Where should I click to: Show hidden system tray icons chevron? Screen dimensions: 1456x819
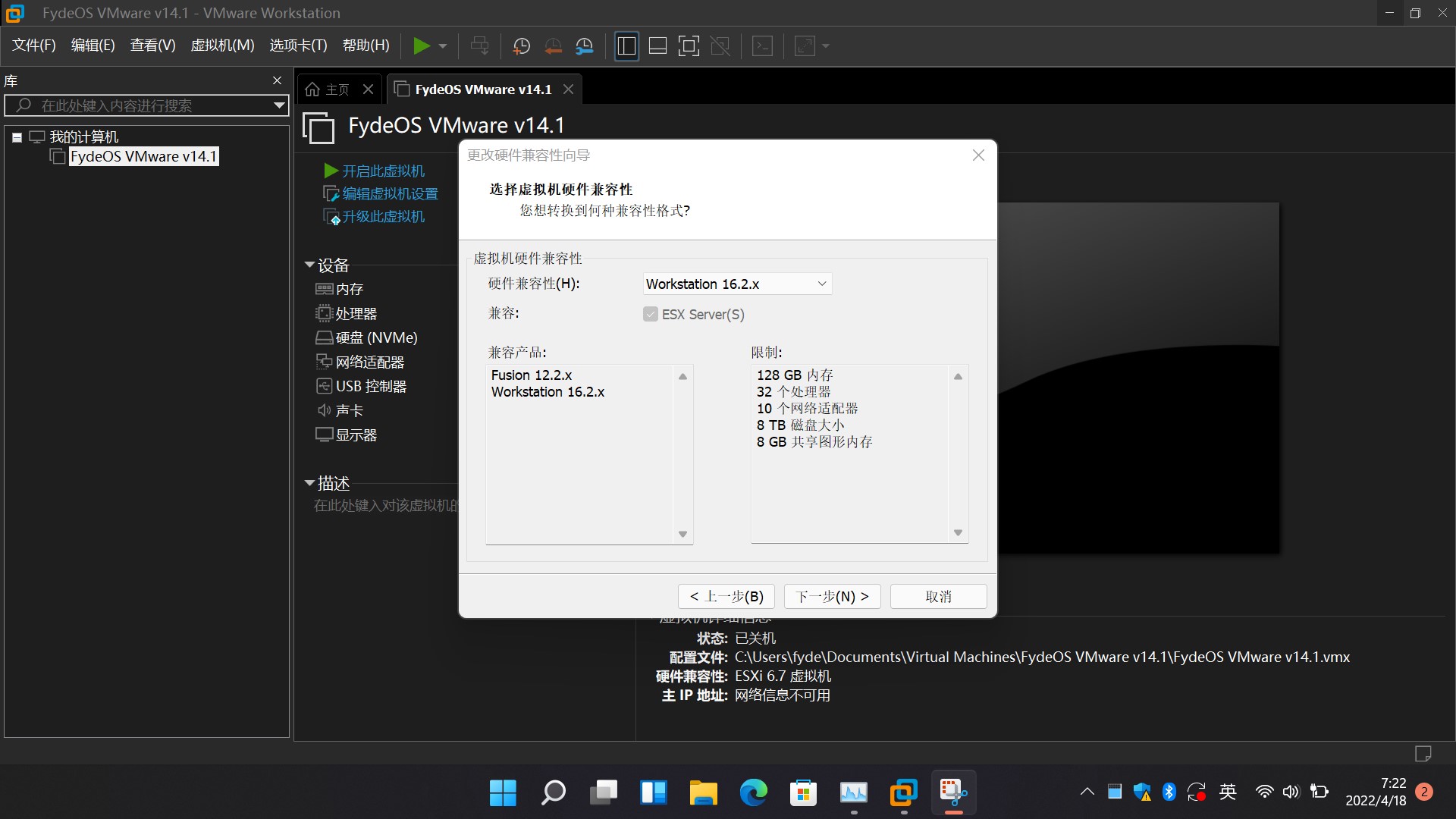[1087, 792]
